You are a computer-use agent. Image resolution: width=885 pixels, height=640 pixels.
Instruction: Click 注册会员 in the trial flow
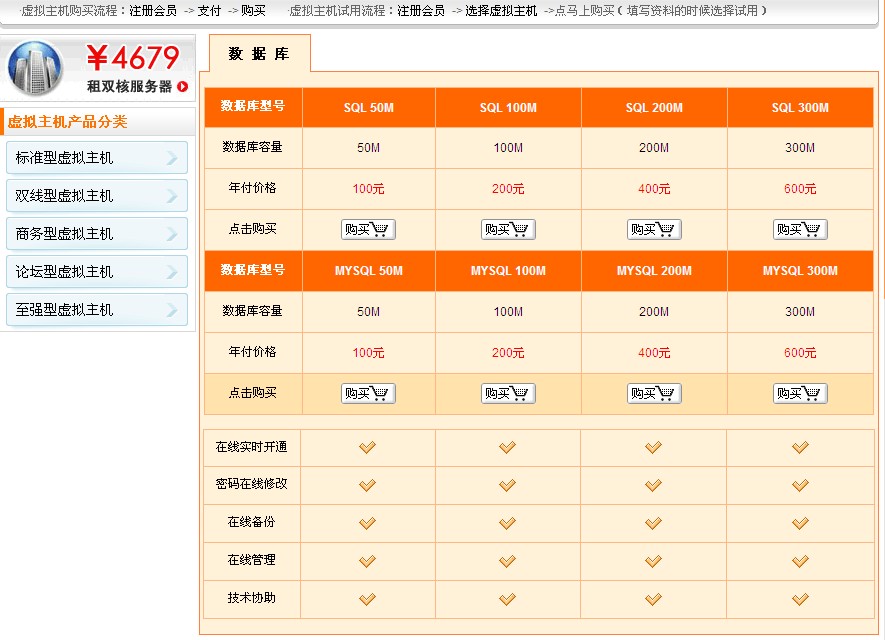(421, 11)
